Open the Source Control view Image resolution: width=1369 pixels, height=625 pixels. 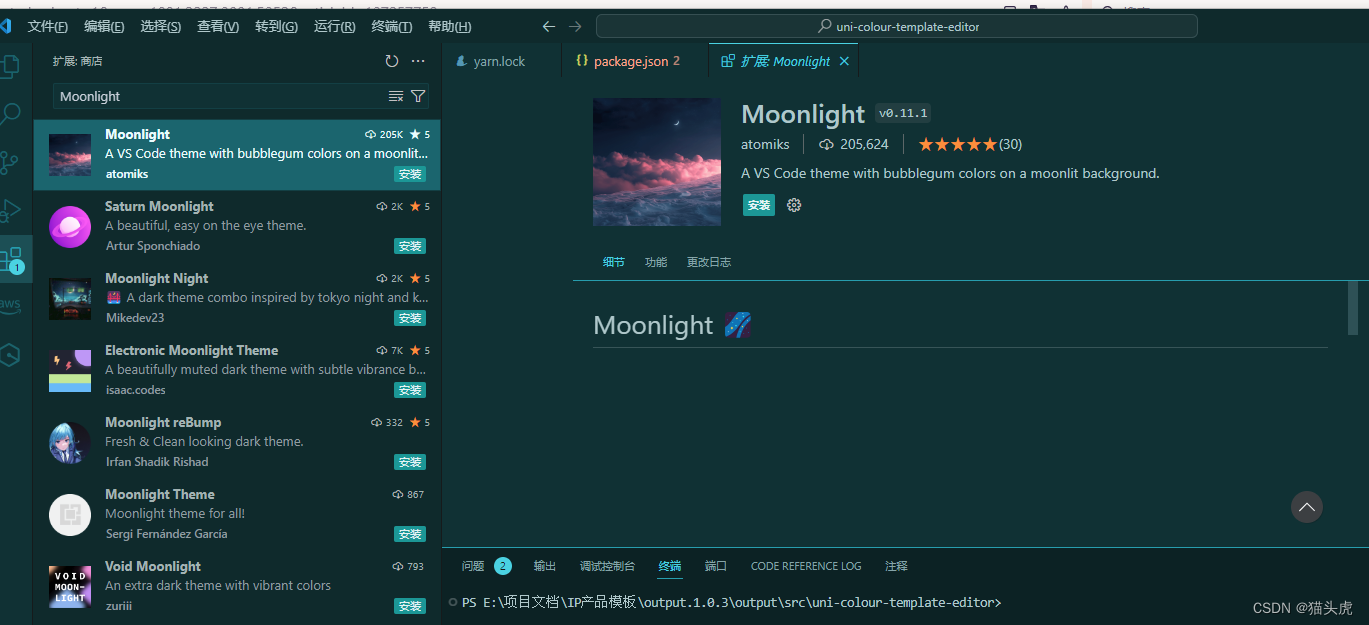tap(13, 161)
